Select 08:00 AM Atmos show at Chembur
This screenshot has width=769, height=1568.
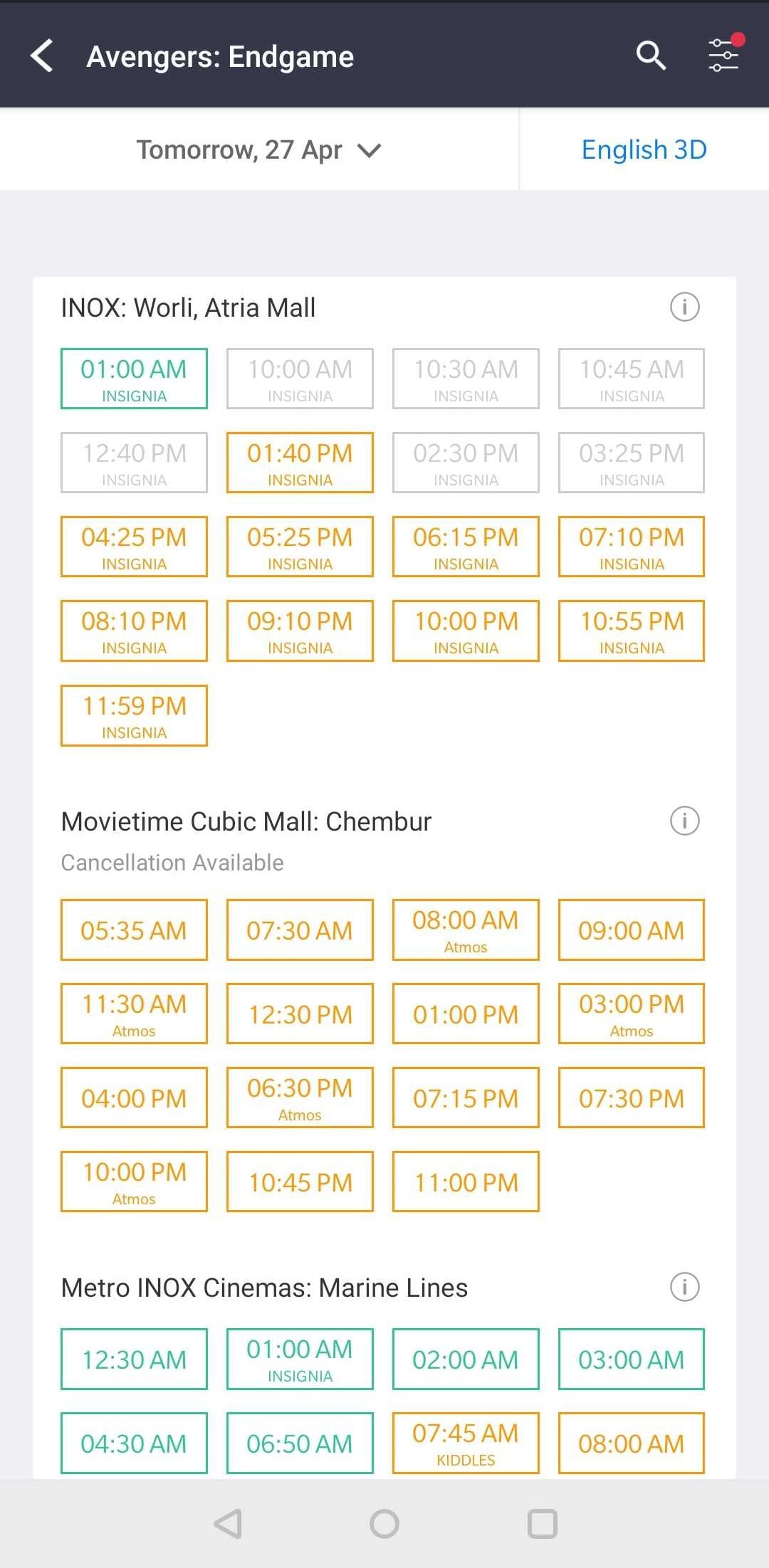466,930
